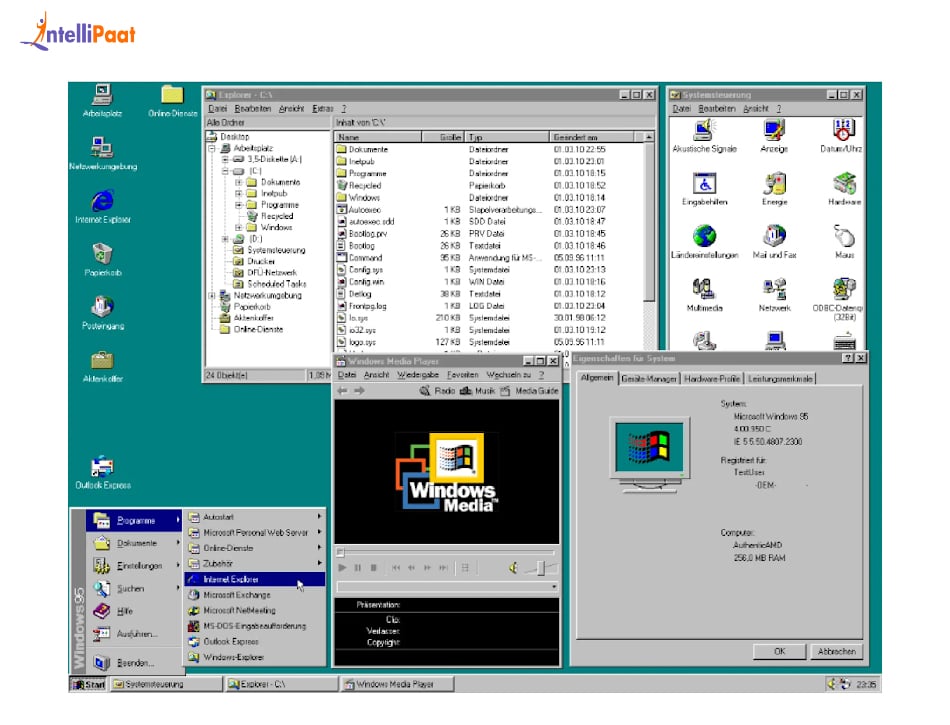Open Einstellungen in the Start menu
Viewport: 950px width, 725px height.
[x=134, y=566]
